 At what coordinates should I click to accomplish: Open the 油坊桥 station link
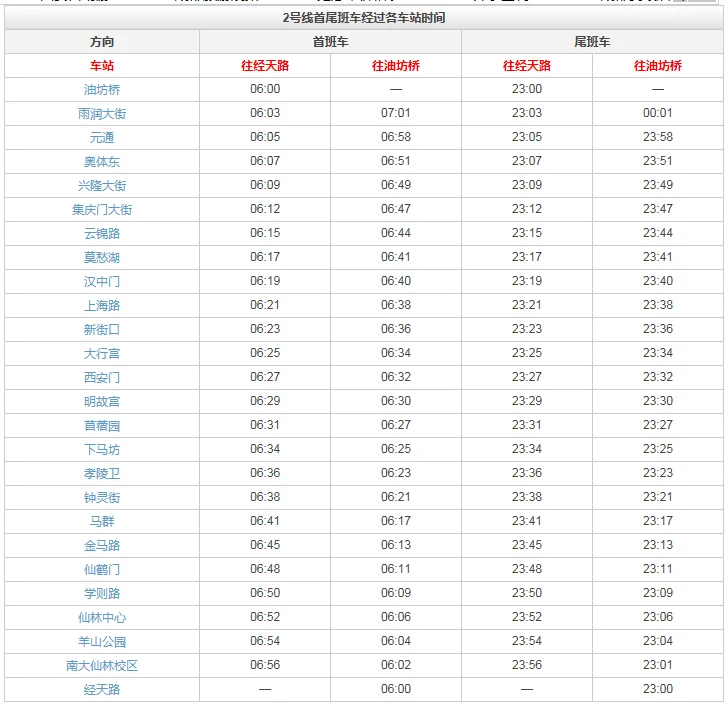pyautogui.click(x=102, y=89)
